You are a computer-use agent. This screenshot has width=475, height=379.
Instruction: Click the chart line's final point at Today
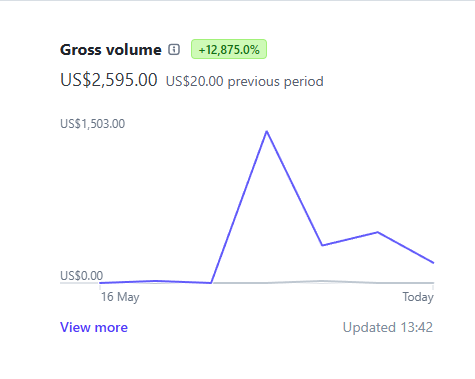tap(433, 263)
